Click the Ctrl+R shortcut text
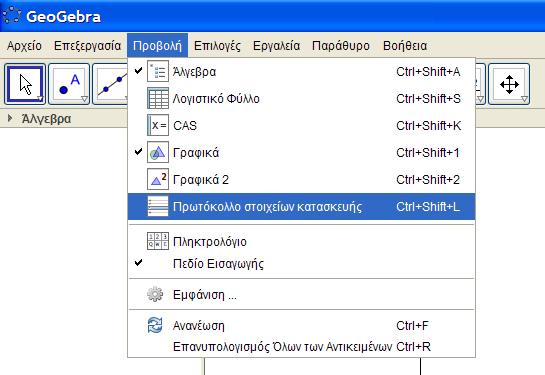 413,347
